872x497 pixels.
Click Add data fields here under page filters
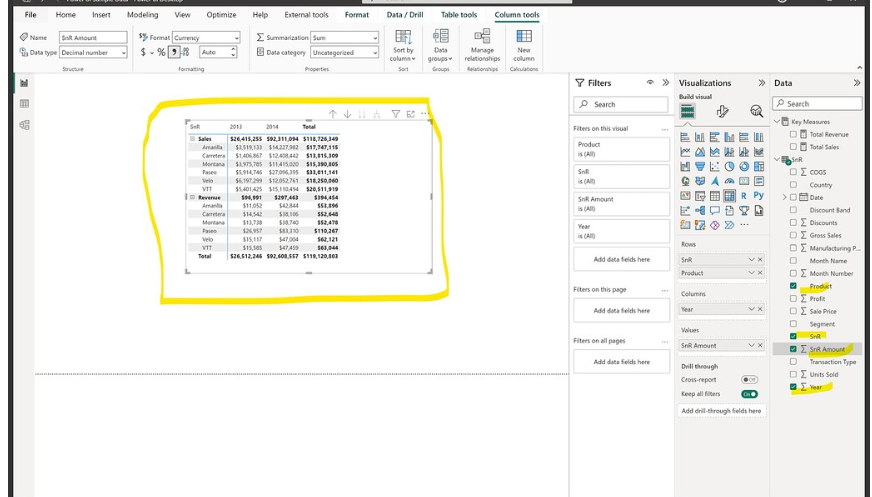[622, 311]
